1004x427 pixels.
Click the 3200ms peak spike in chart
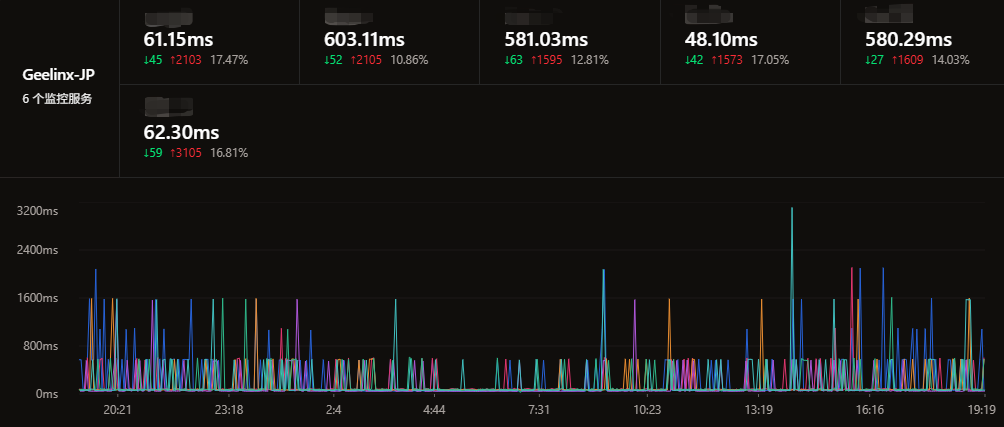(x=792, y=209)
